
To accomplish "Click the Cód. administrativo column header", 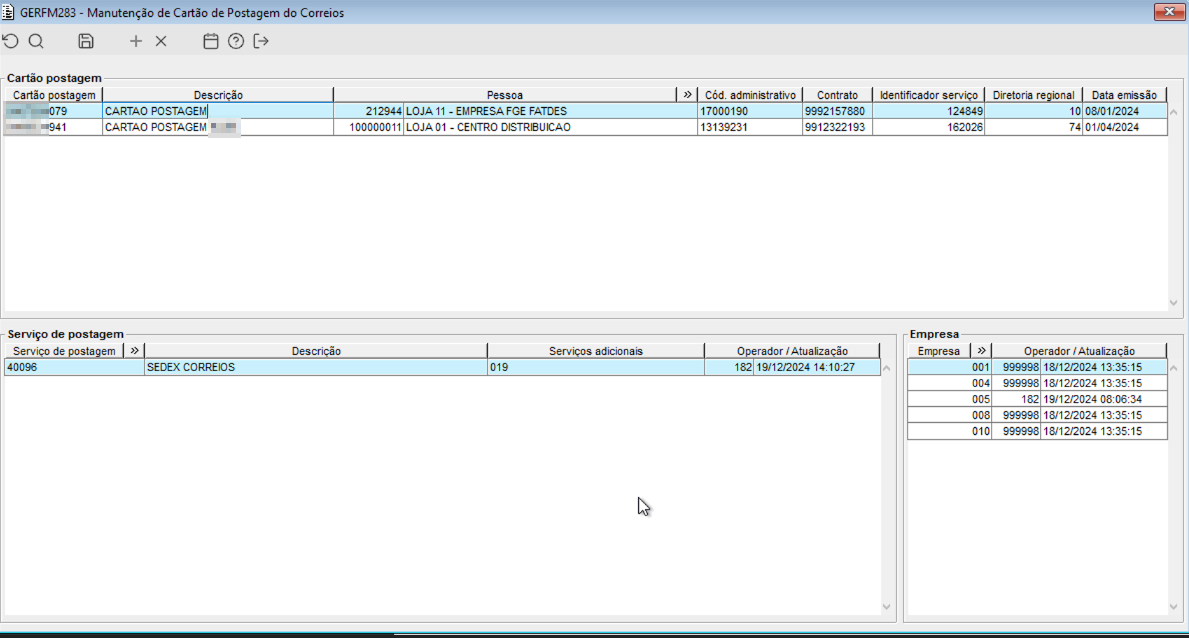I will [750, 95].
